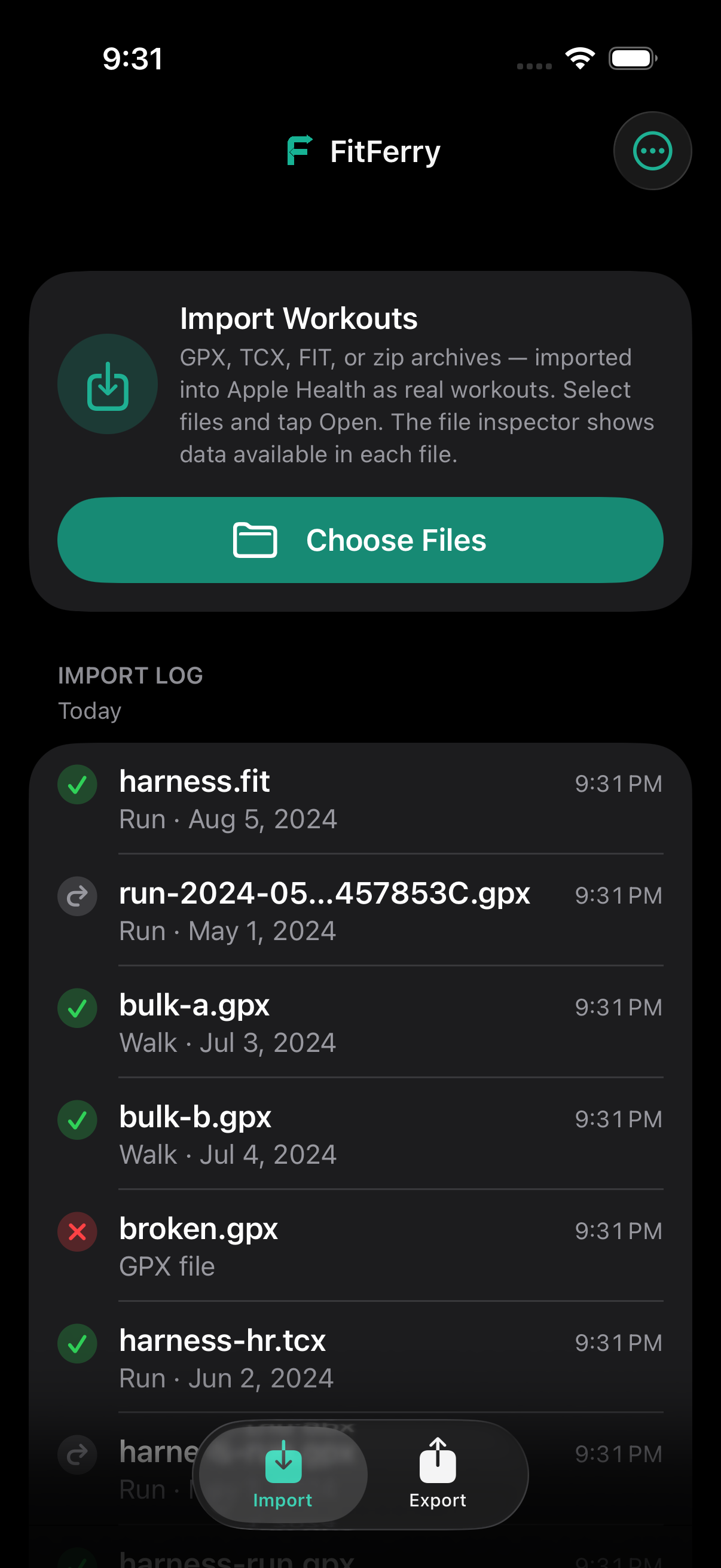Tap the folder icon in Choose Files

point(255,540)
